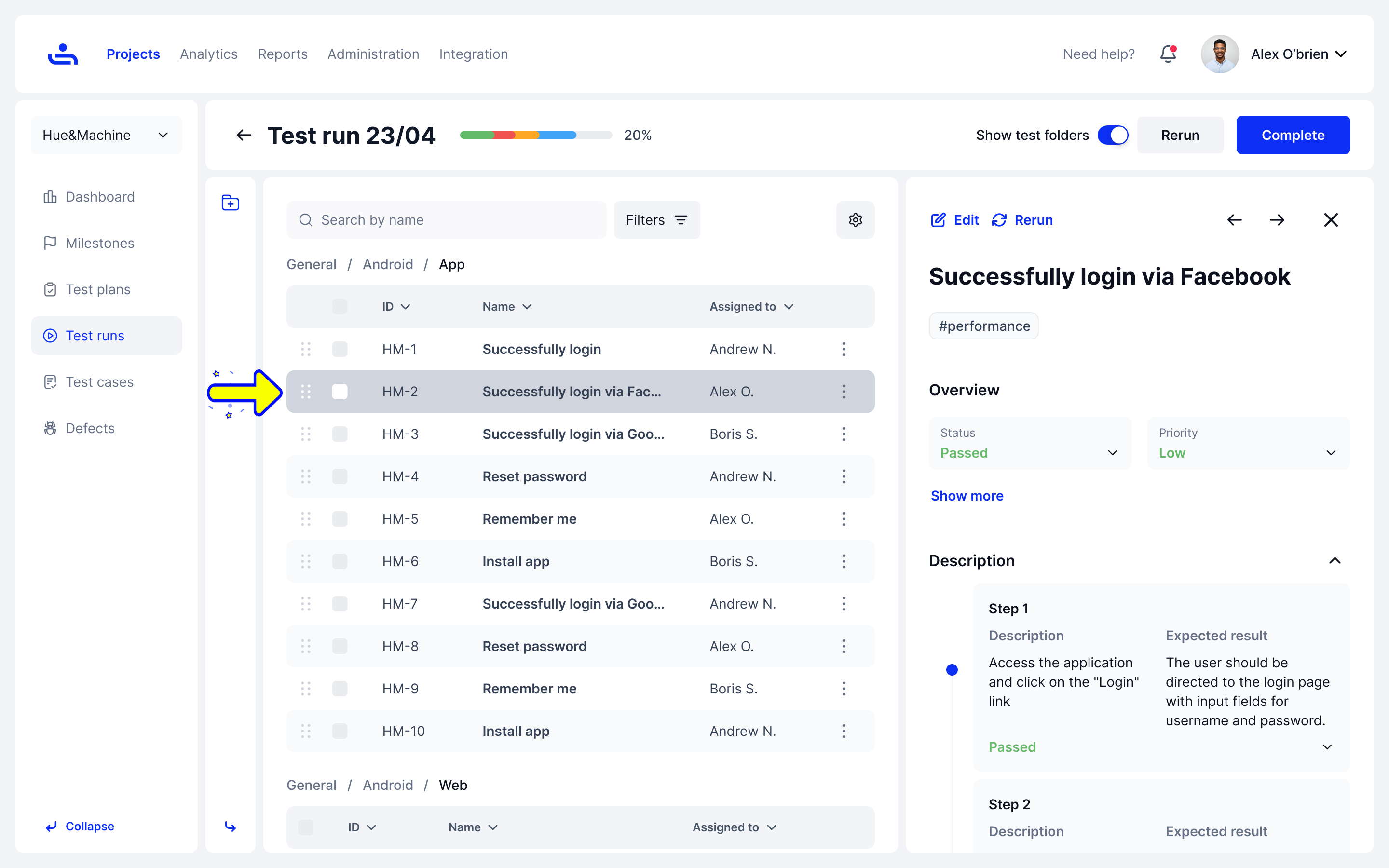The width and height of the screenshot is (1389, 868).
Task: Click the back arrow beside Test run 23/04
Action: 244,136
